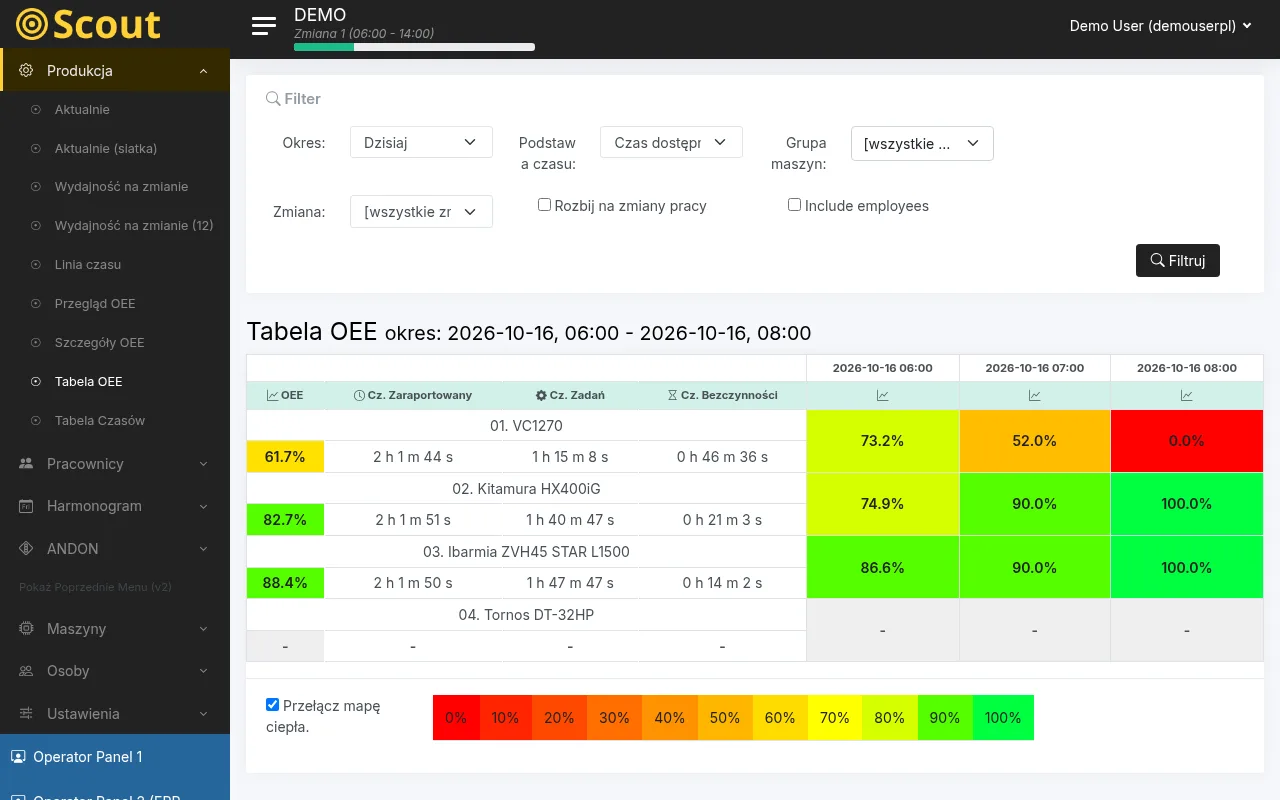Click the Cz. Zadań gear icon
This screenshot has width=1280, height=800.
coord(542,395)
